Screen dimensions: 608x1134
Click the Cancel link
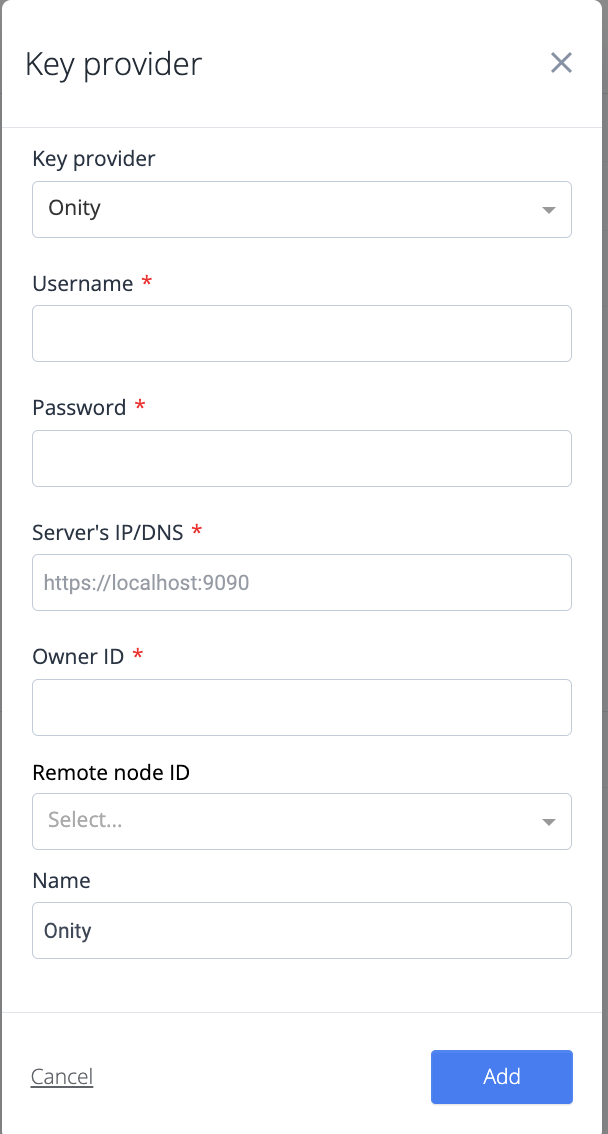(x=61, y=1076)
